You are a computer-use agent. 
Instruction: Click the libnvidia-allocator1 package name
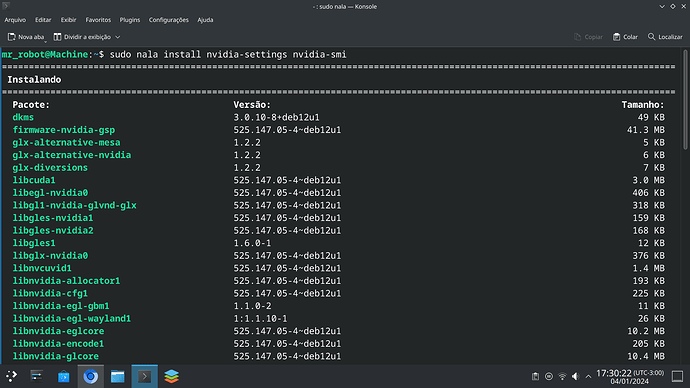pyautogui.click(x=66, y=281)
